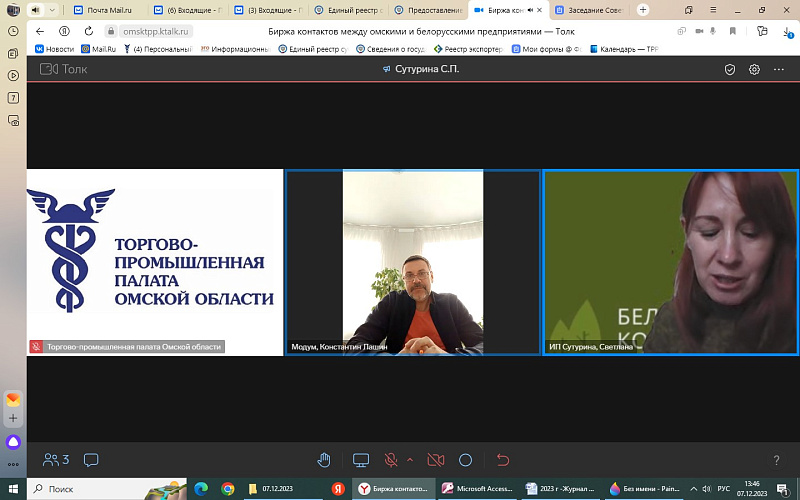
Task: Open meeting security shield icon
Action: [x=730, y=69]
